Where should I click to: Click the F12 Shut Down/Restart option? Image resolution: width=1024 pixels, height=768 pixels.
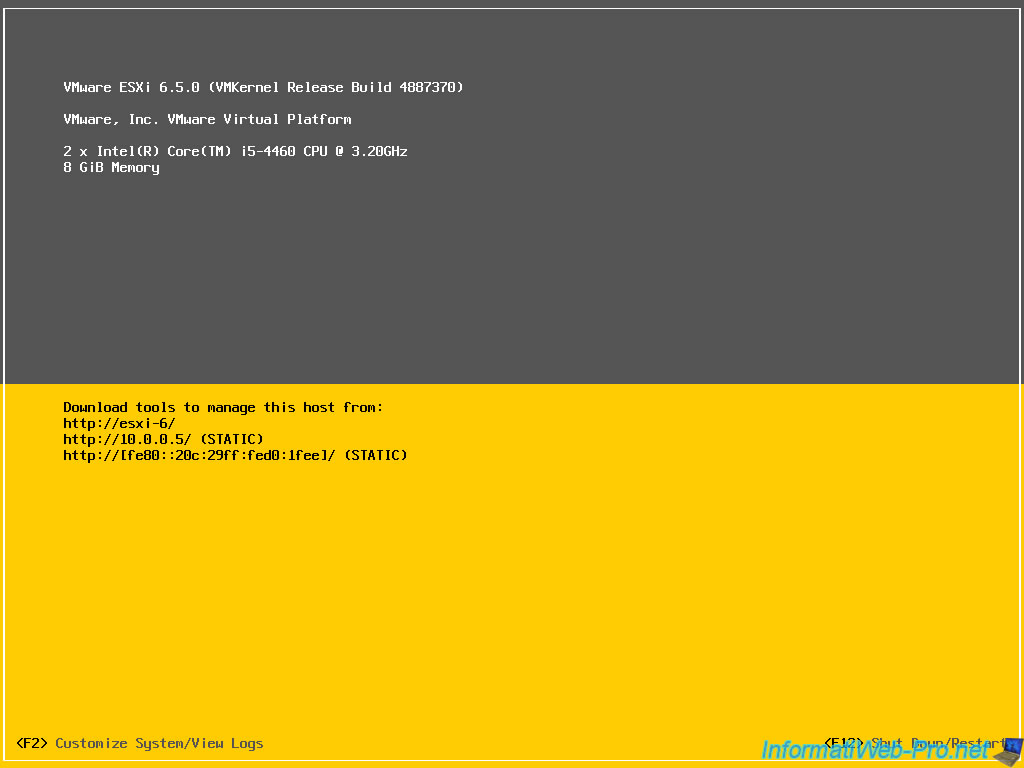point(915,743)
